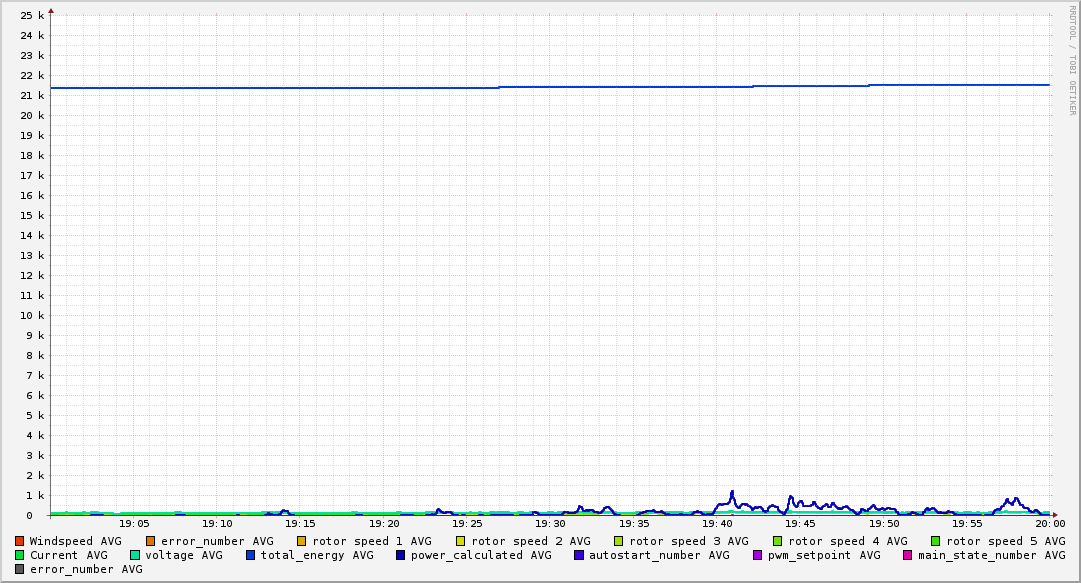Select the gray error_number AVG swatch

click(x=19, y=569)
